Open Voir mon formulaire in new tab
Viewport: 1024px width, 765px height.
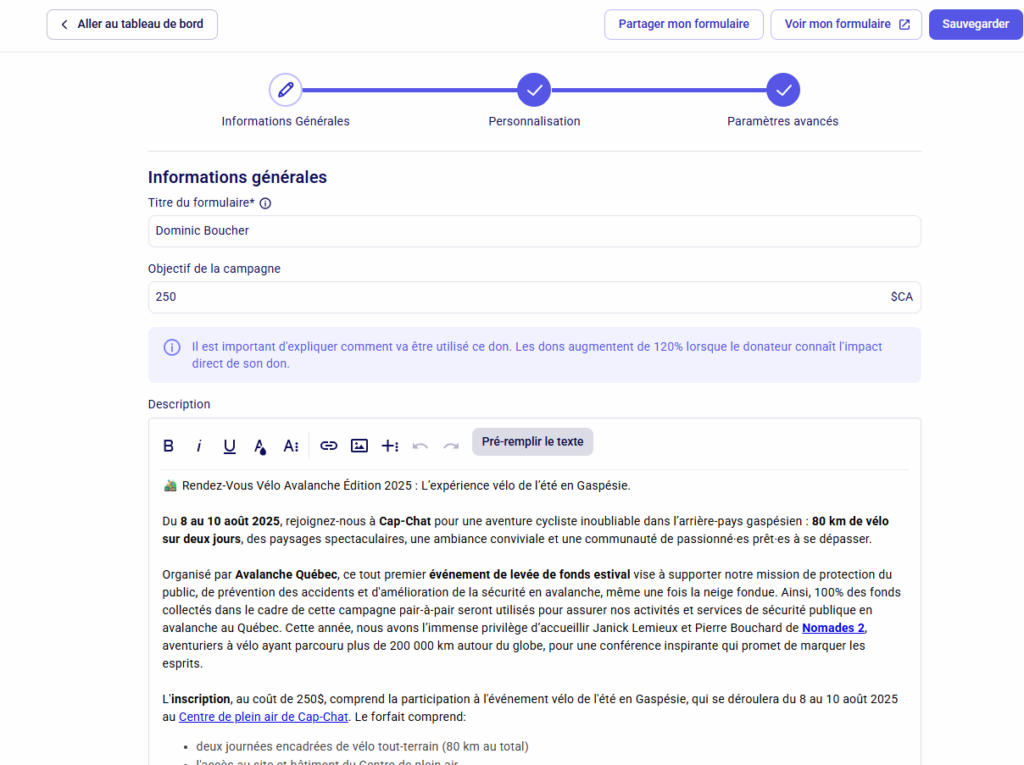click(x=846, y=25)
